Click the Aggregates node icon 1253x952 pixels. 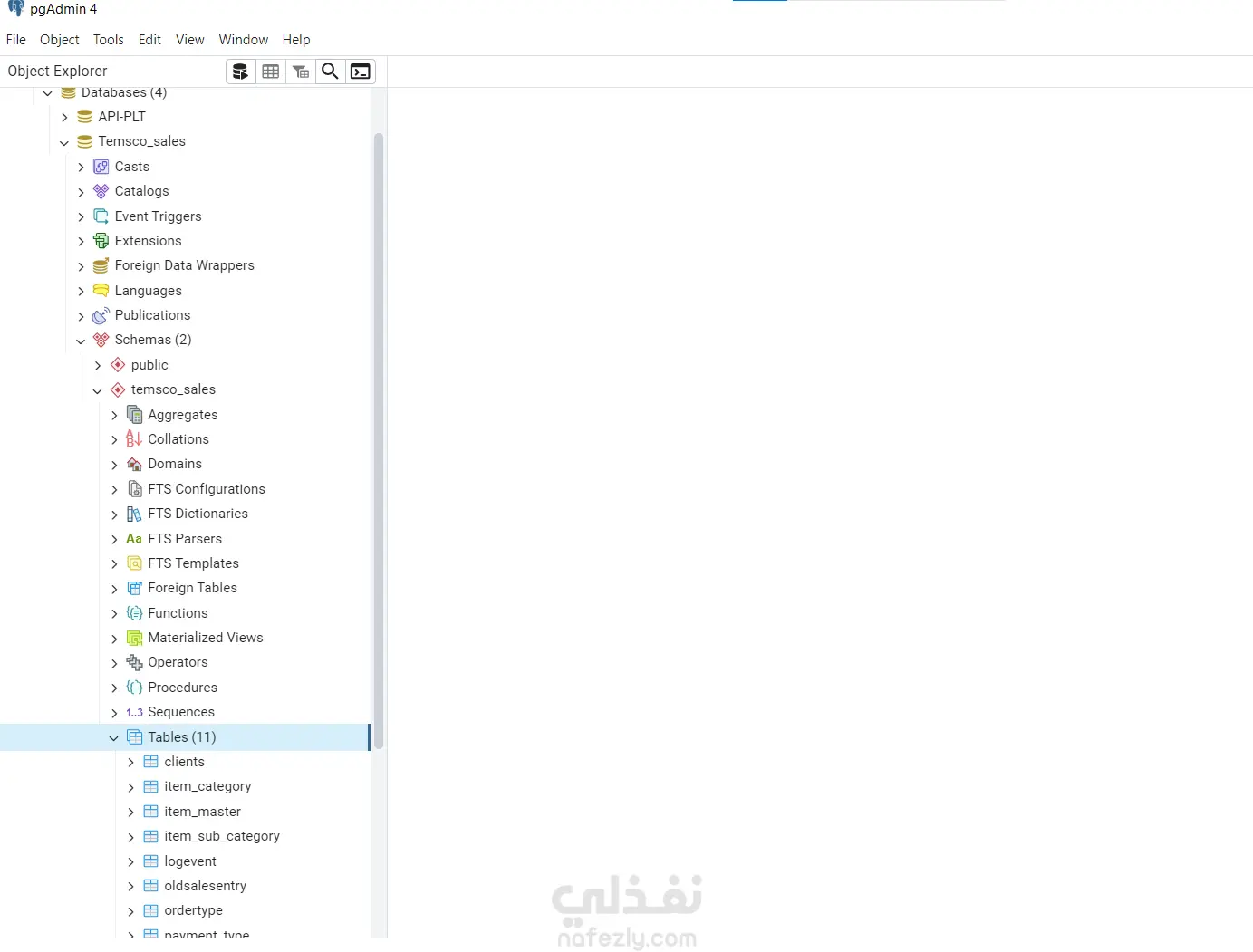[x=134, y=415]
